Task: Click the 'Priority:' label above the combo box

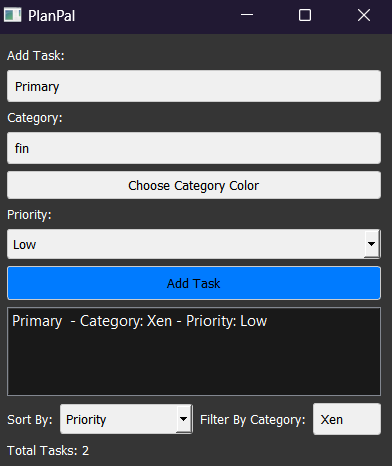Action: pos(29,215)
